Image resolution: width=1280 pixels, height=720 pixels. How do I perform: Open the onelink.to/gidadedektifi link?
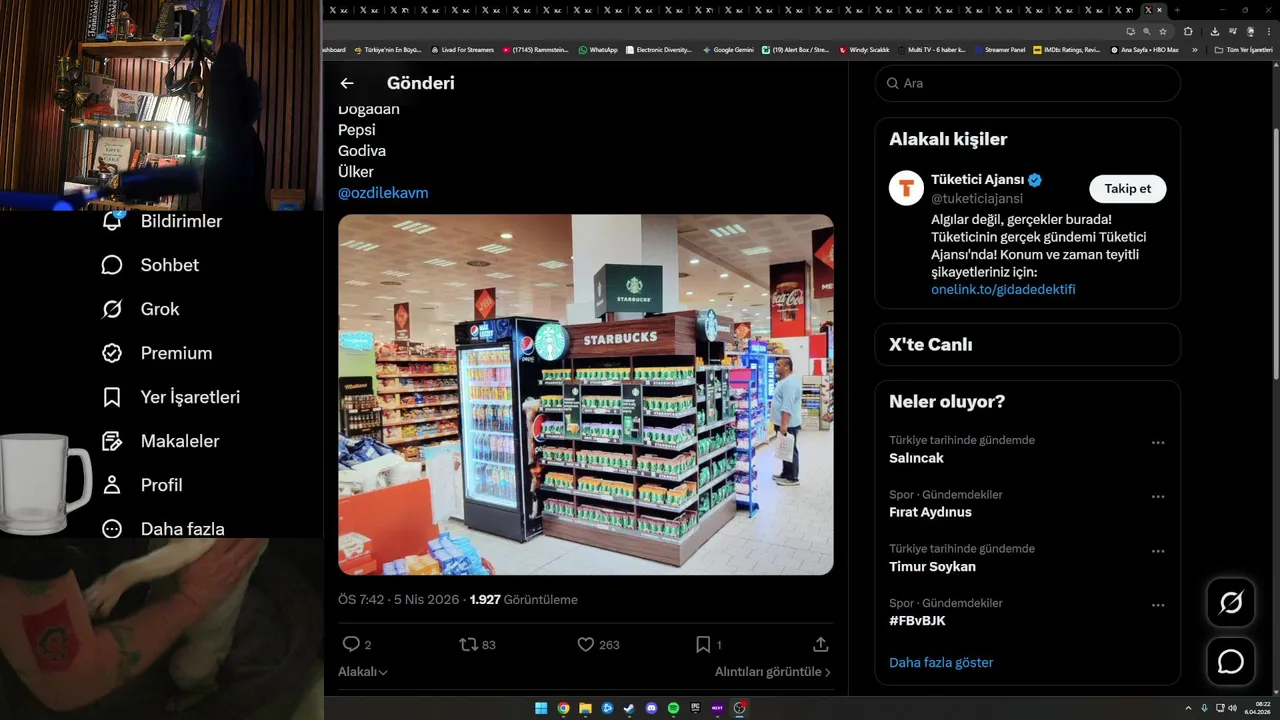coord(1003,289)
